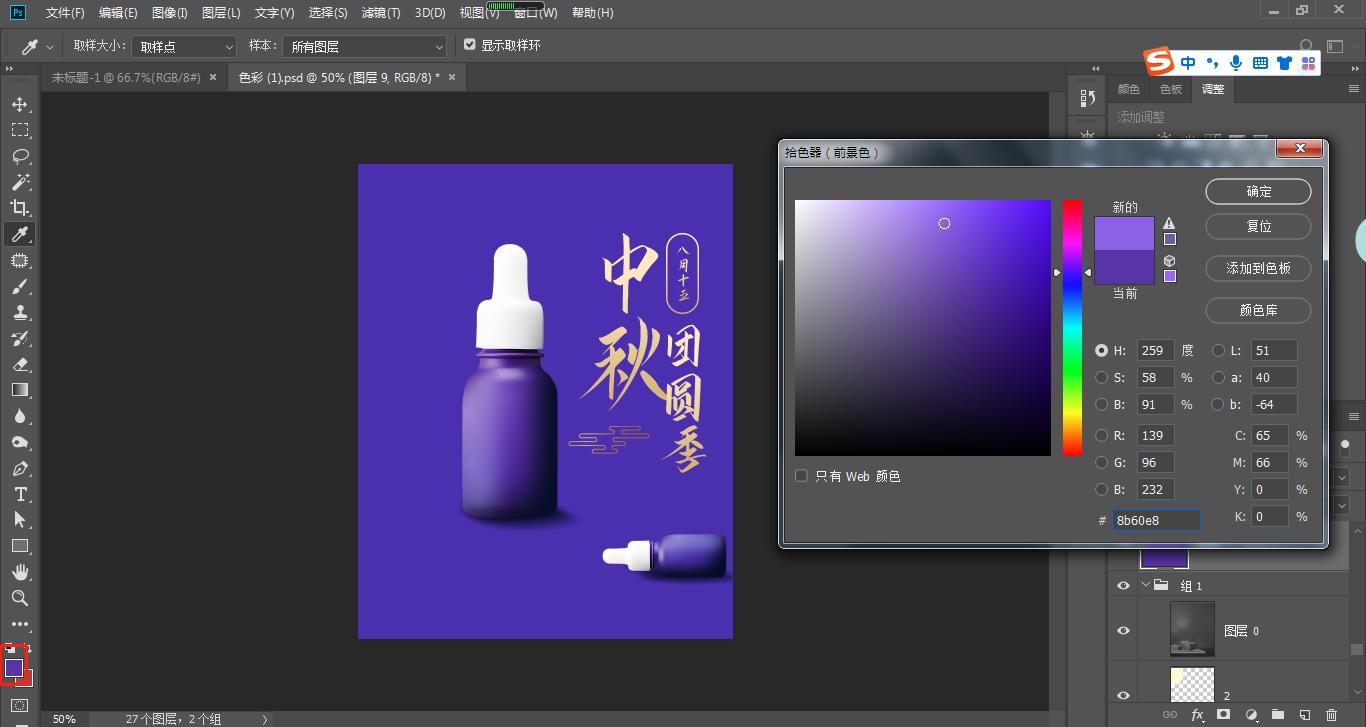Select the S radio button in color picker
1366x727 pixels.
click(1101, 377)
